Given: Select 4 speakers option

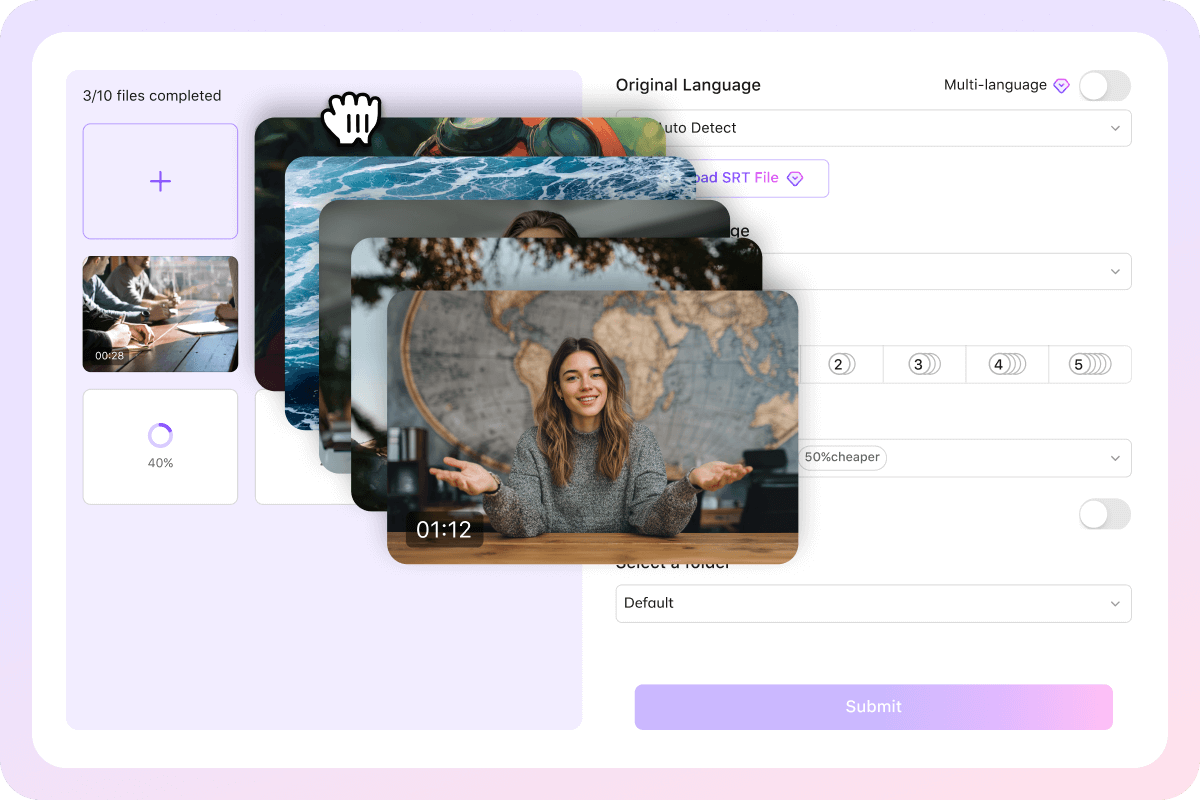Looking at the screenshot, I should point(1007,364).
